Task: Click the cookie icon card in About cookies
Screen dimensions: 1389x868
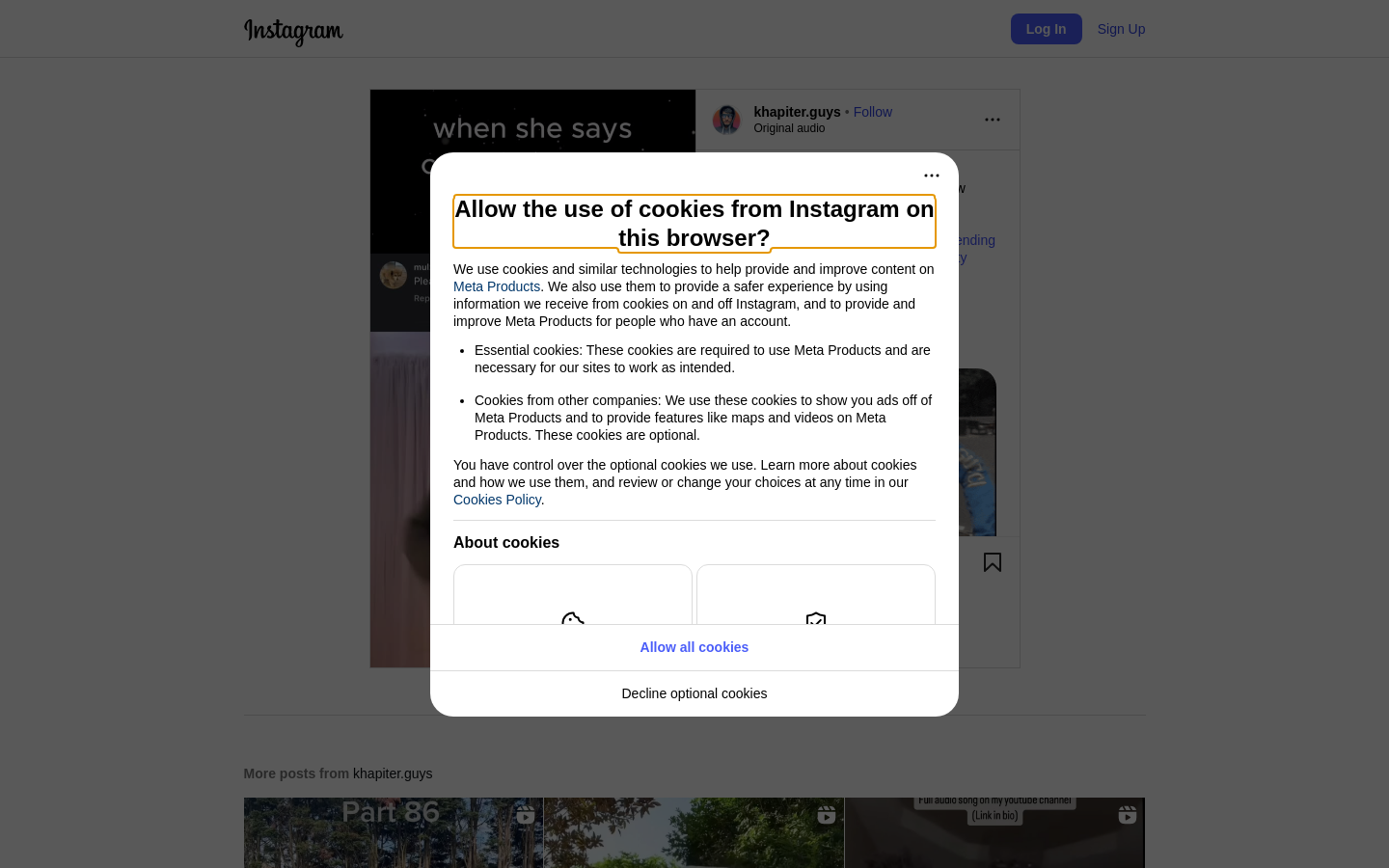Action: click(x=573, y=595)
